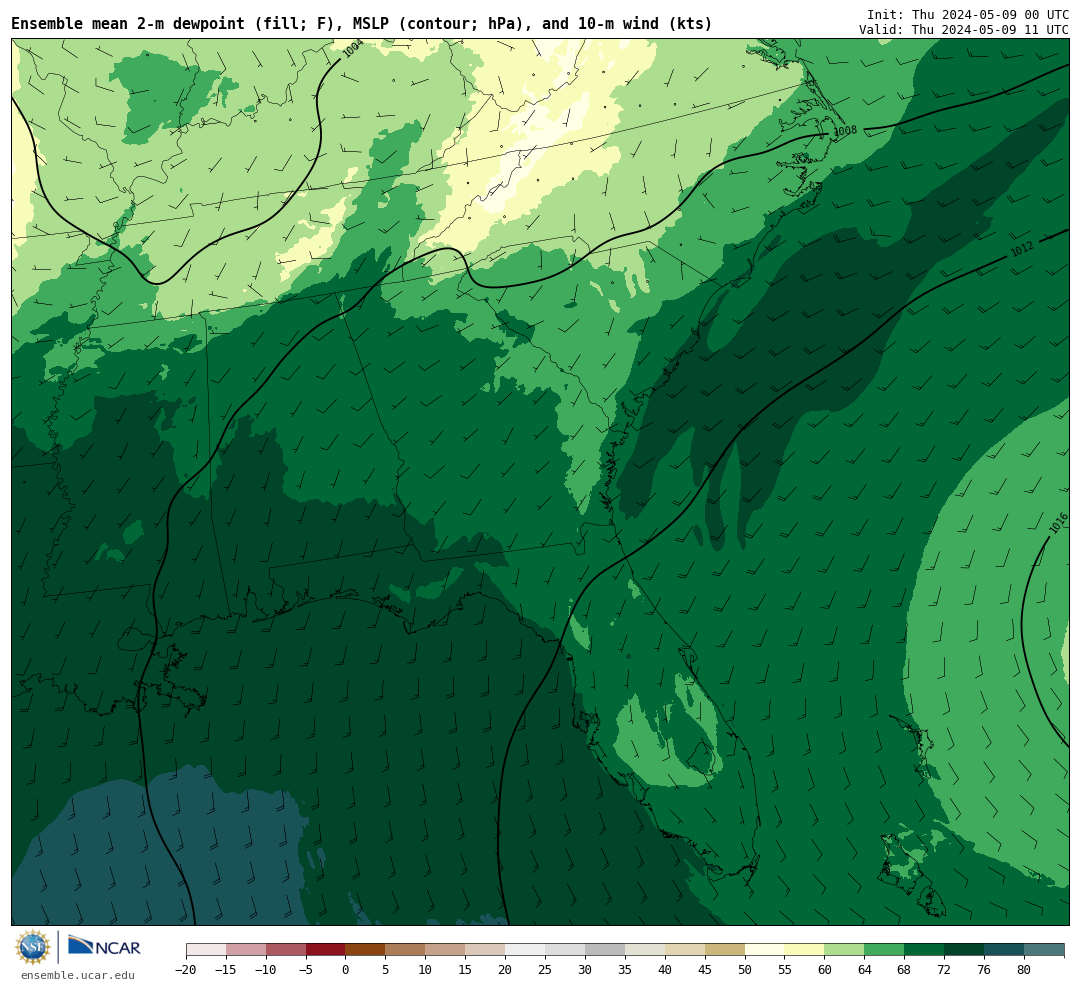Screen dimensions: 1080x988
Task: Pick the 20 to 25 colorbar swatch
Action: (x=526, y=950)
